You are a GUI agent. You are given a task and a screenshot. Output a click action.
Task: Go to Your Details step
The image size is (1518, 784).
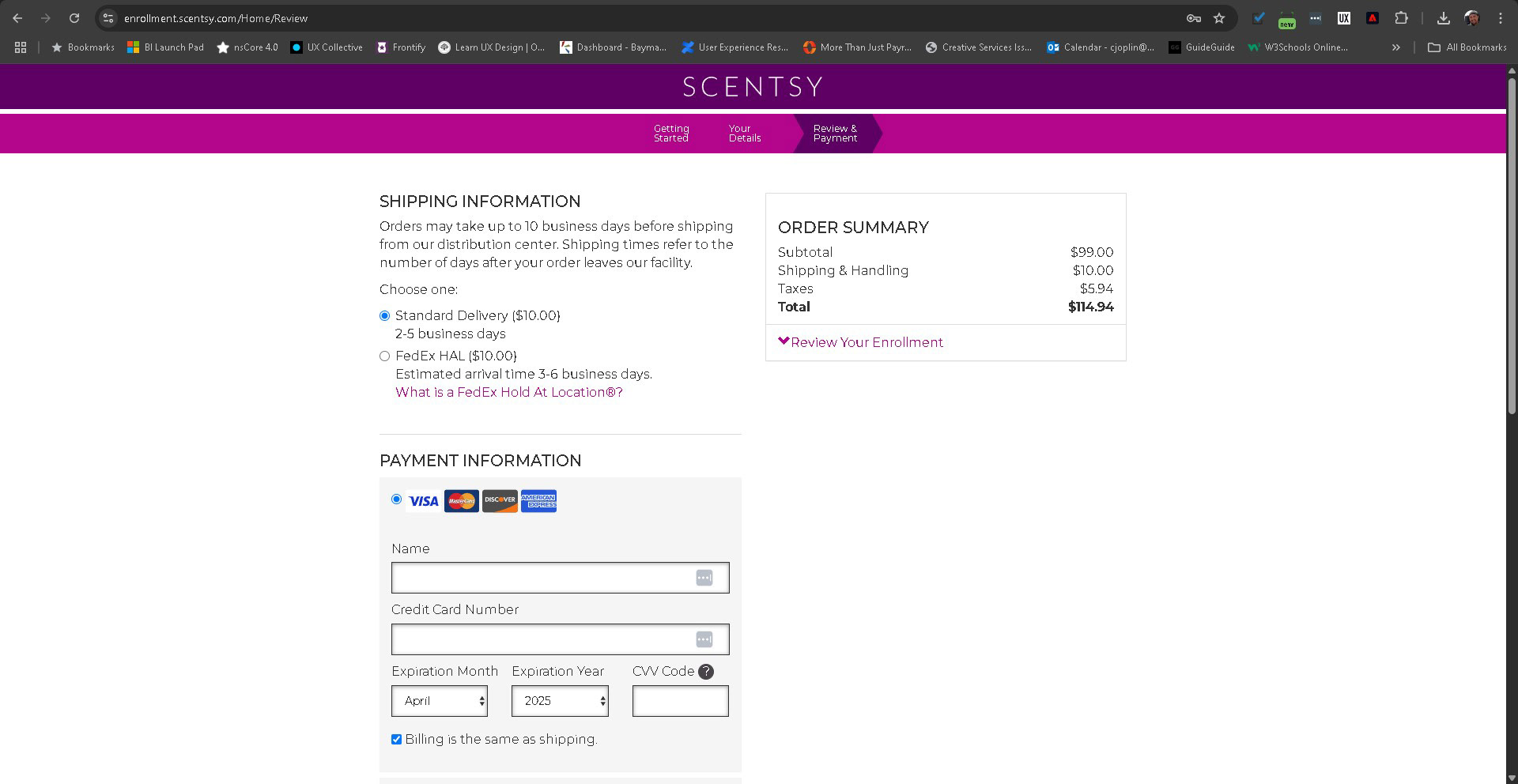(745, 134)
